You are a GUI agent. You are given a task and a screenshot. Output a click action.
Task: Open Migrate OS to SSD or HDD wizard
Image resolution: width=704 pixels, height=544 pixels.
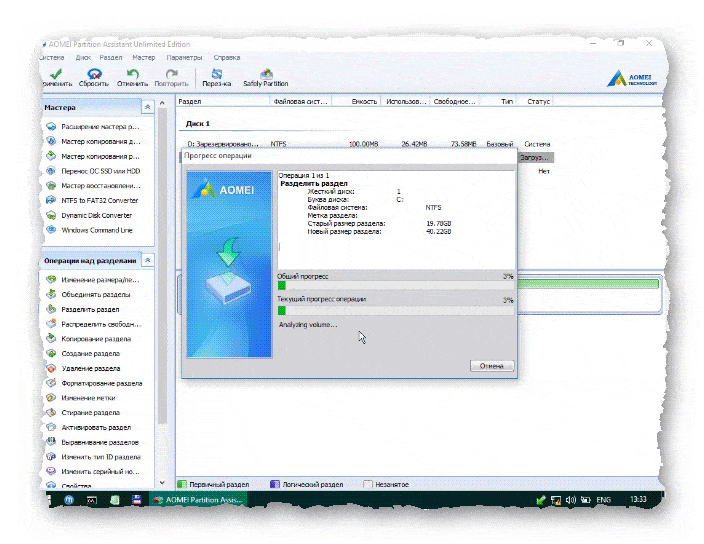coord(93,171)
